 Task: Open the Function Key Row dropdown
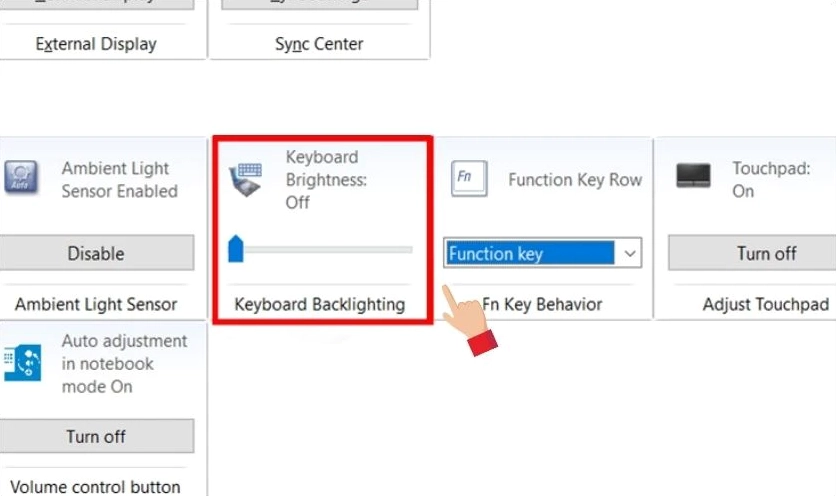coord(531,254)
